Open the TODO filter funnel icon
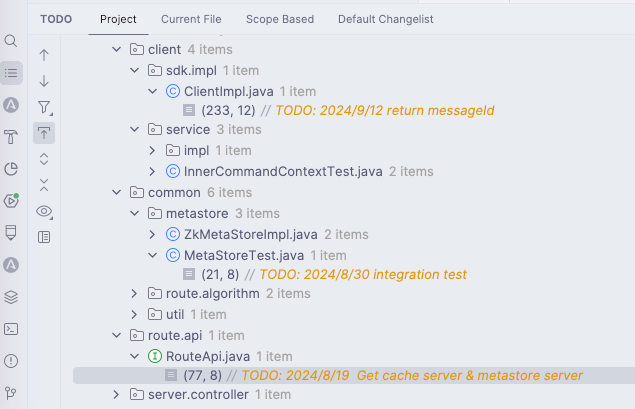Screen dimensions: 635x409 pyautogui.click(x=44, y=107)
